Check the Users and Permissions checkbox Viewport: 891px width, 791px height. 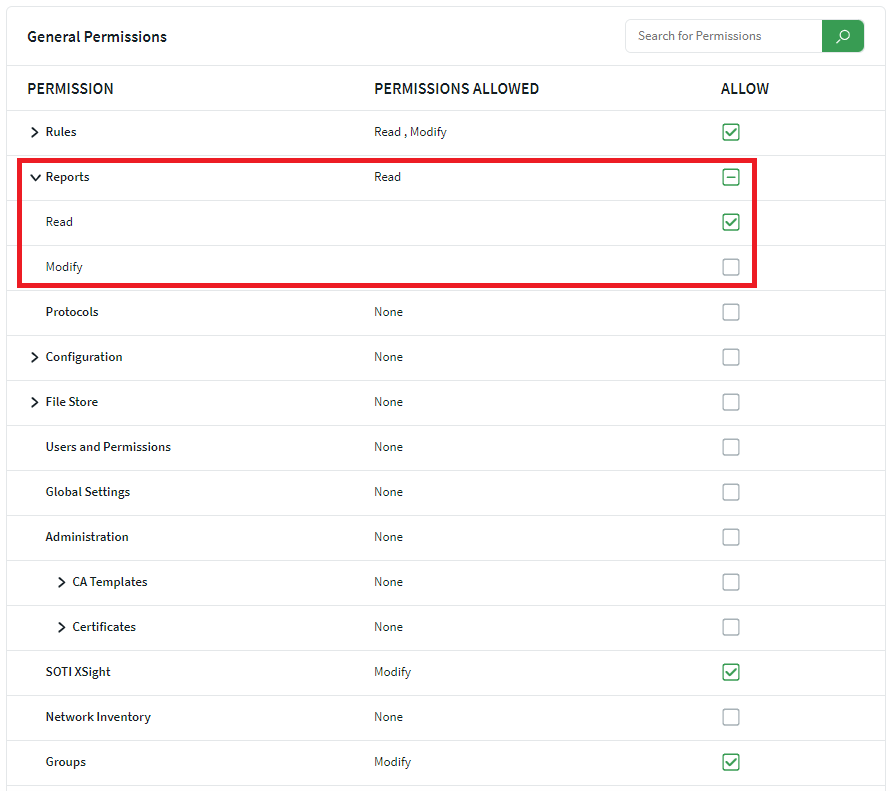point(731,447)
